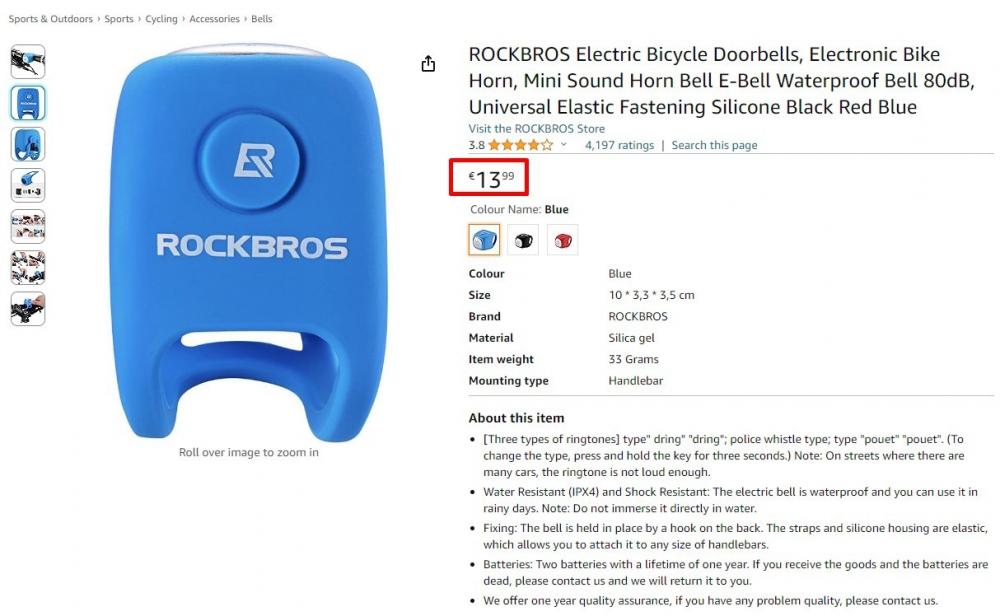The width and height of the screenshot is (1000, 616).
Task: Open Sports & Outdoors breadcrumb
Action: click(50, 18)
